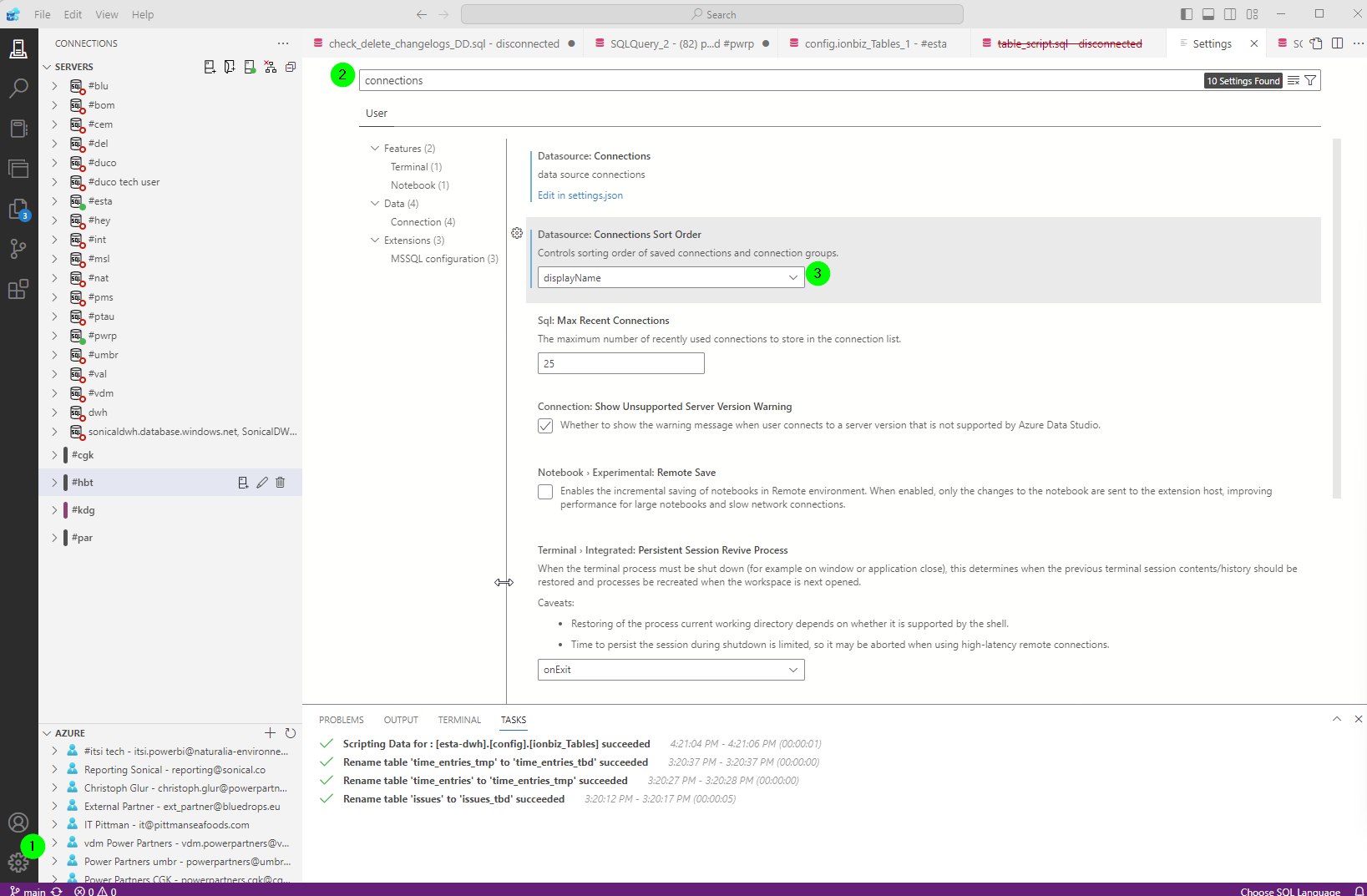Collapse the SERVERS section
This screenshot has width=1367, height=896.
point(48,67)
